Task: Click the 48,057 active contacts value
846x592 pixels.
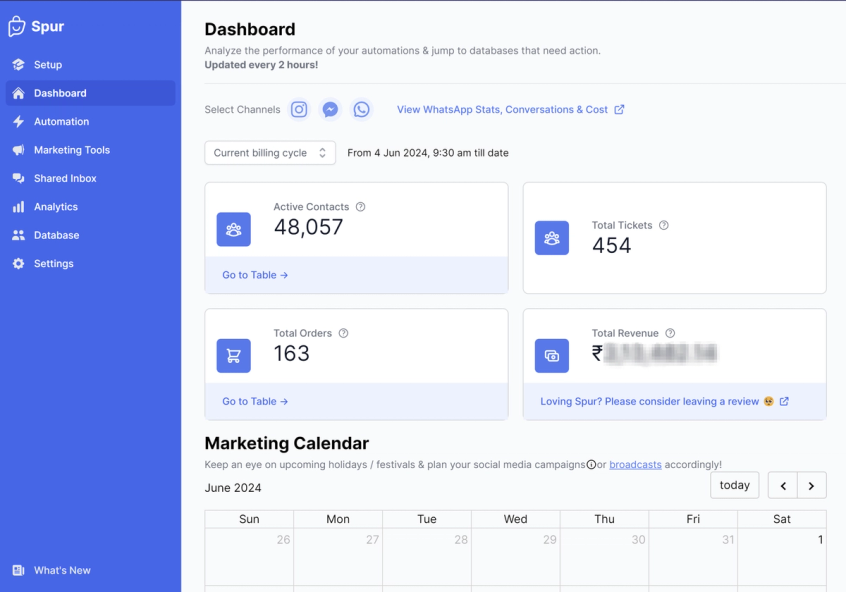Action: [x=308, y=227]
